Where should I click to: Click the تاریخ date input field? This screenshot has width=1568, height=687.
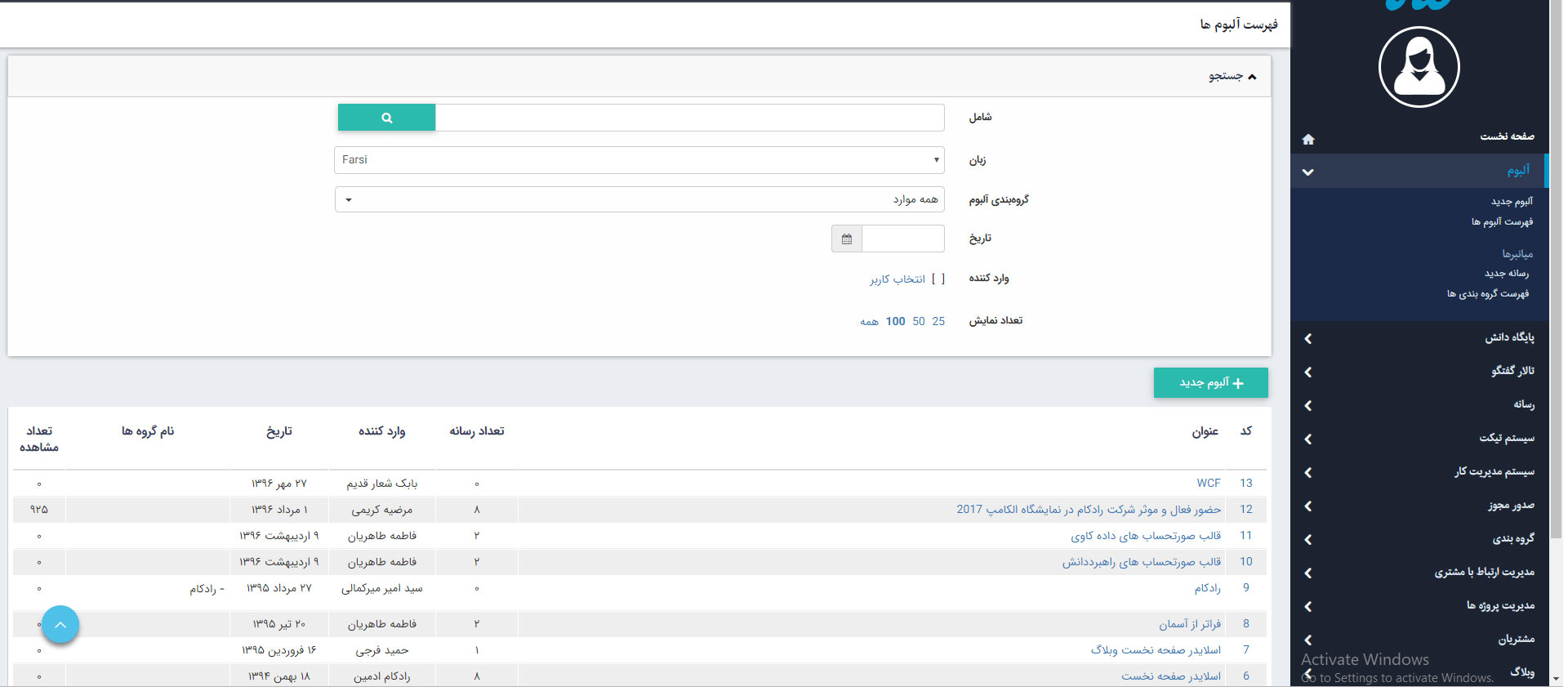902,239
